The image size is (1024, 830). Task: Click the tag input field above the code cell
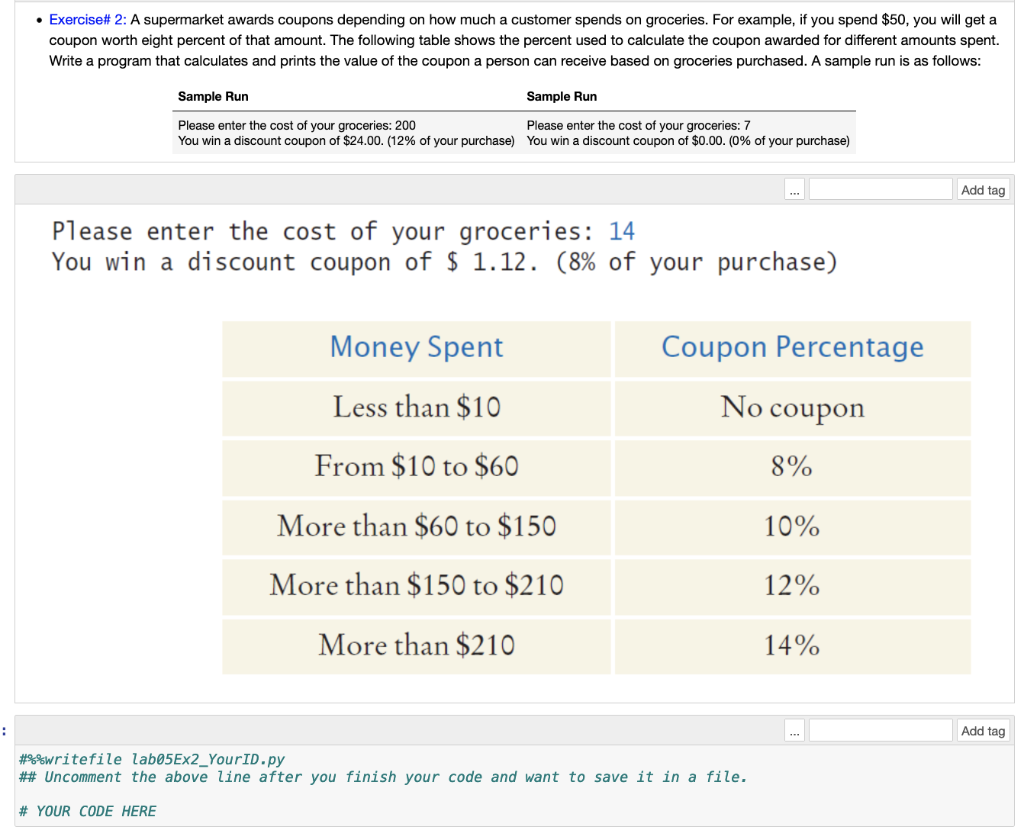[x=880, y=730]
